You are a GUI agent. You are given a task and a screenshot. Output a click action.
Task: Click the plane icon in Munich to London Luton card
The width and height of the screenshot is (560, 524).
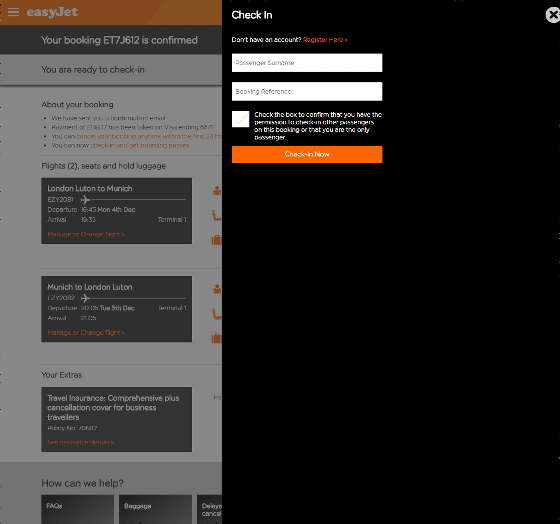coord(85,298)
